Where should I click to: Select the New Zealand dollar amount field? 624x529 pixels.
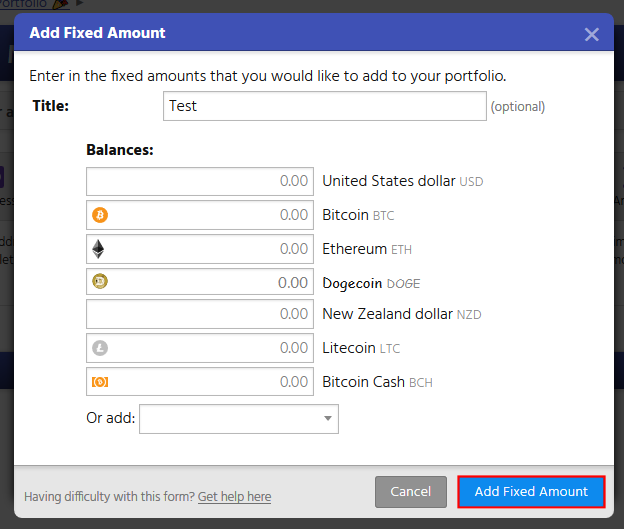pos(200,314)
